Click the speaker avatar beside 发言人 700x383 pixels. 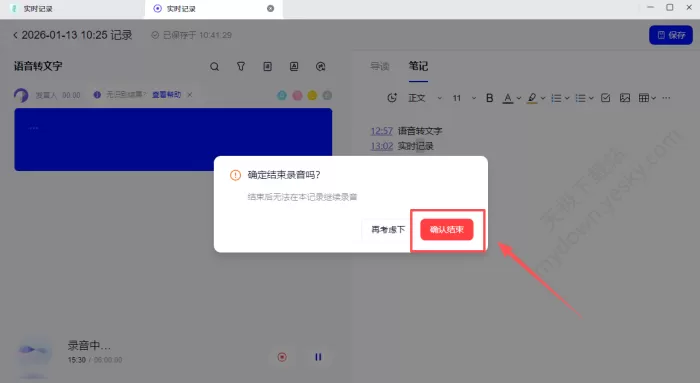[x=21, y=95]
